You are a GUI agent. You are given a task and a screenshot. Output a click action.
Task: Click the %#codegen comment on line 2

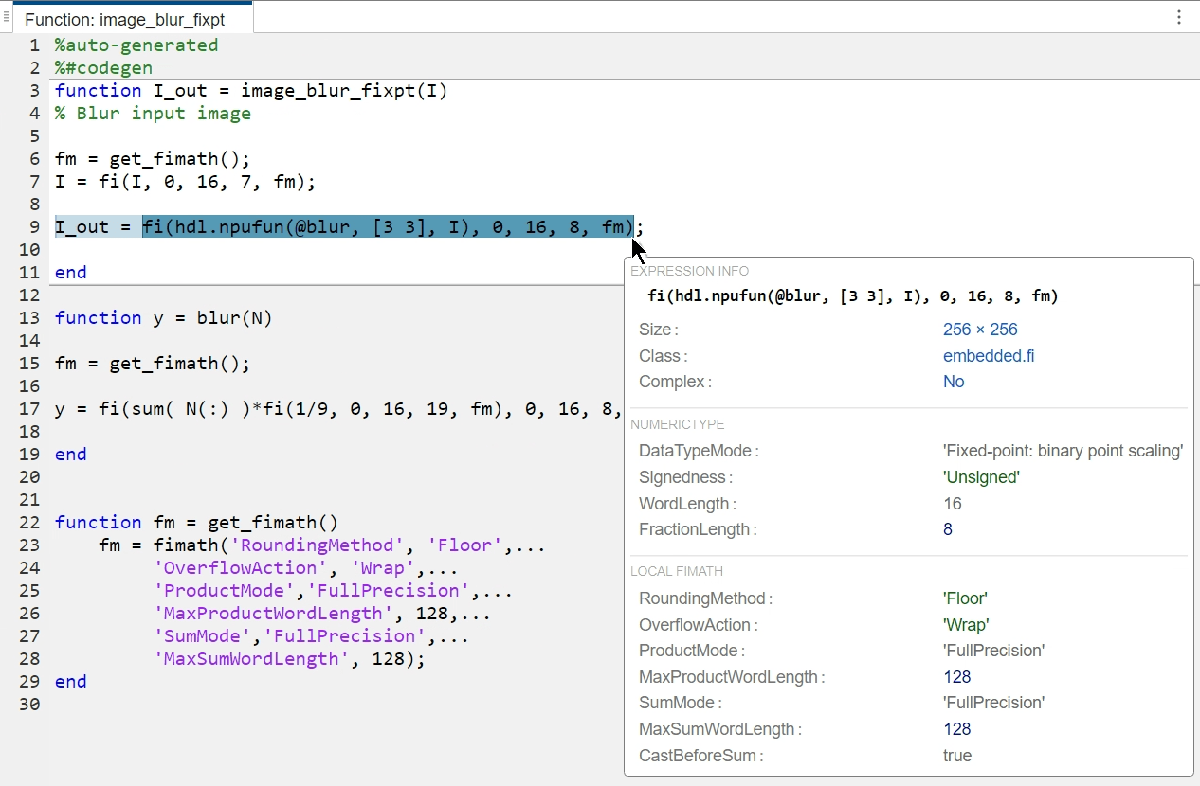(x=104, y=68)
